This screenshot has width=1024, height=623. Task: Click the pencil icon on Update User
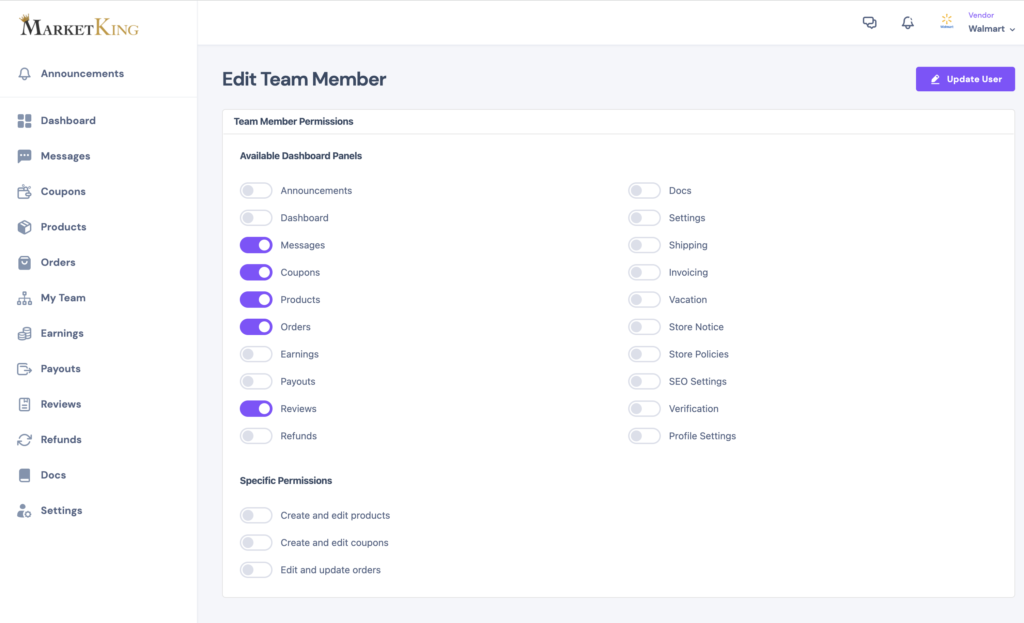tap(935, 79)
